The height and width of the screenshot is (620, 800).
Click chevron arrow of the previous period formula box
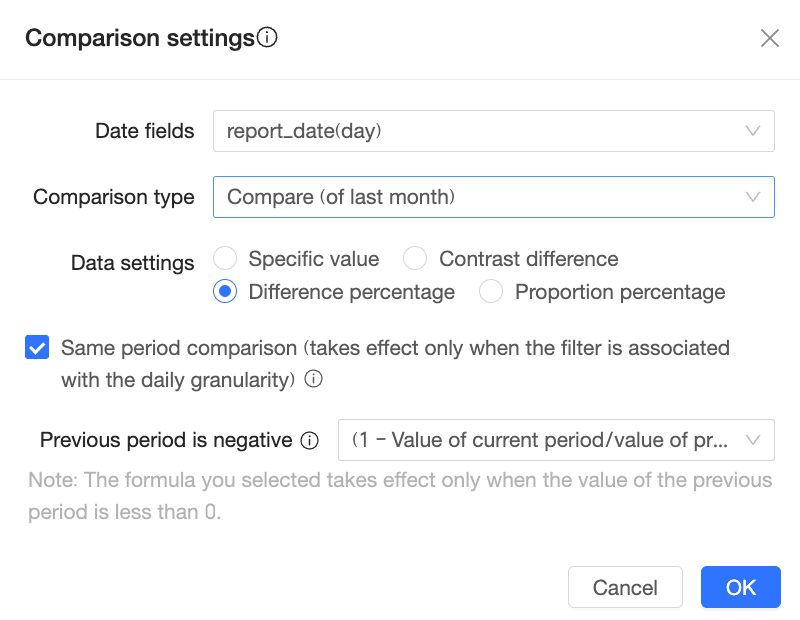pyautogui.click(x=753, y=440)
